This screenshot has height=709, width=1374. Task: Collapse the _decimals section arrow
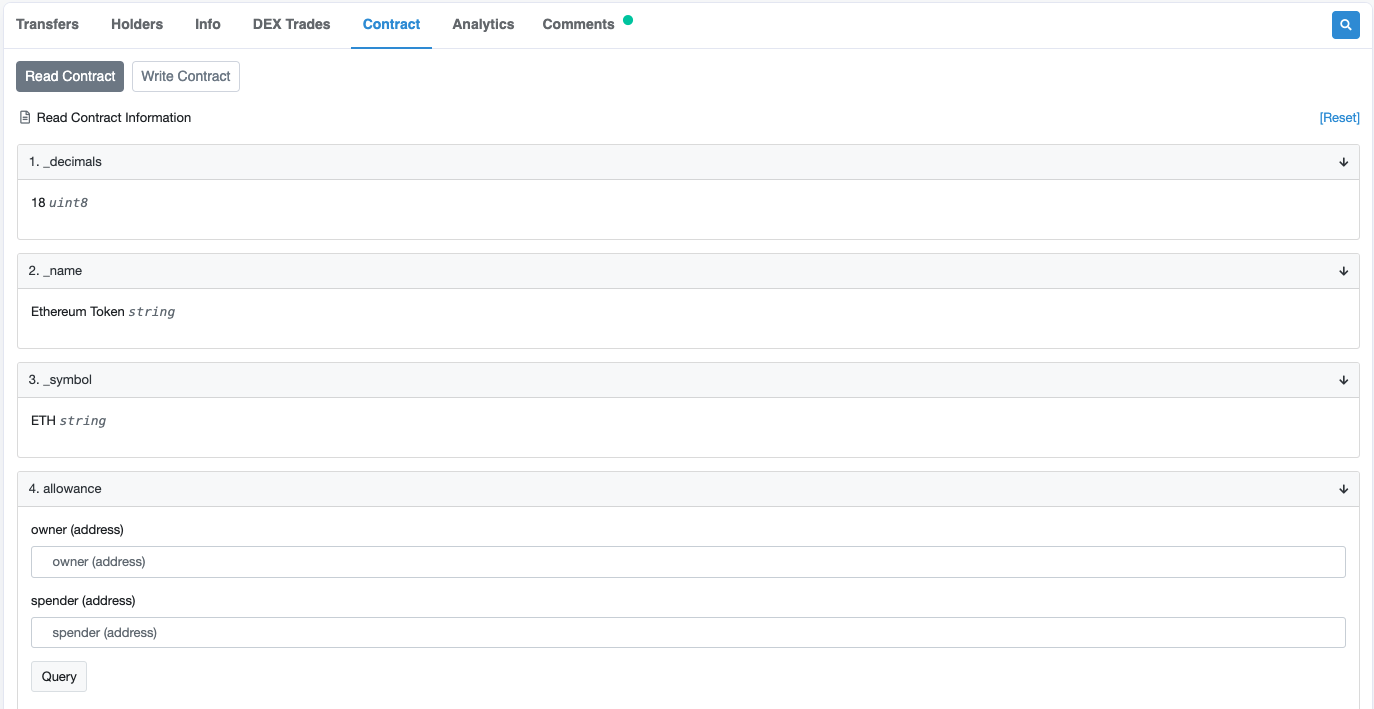click(1343, 162)
